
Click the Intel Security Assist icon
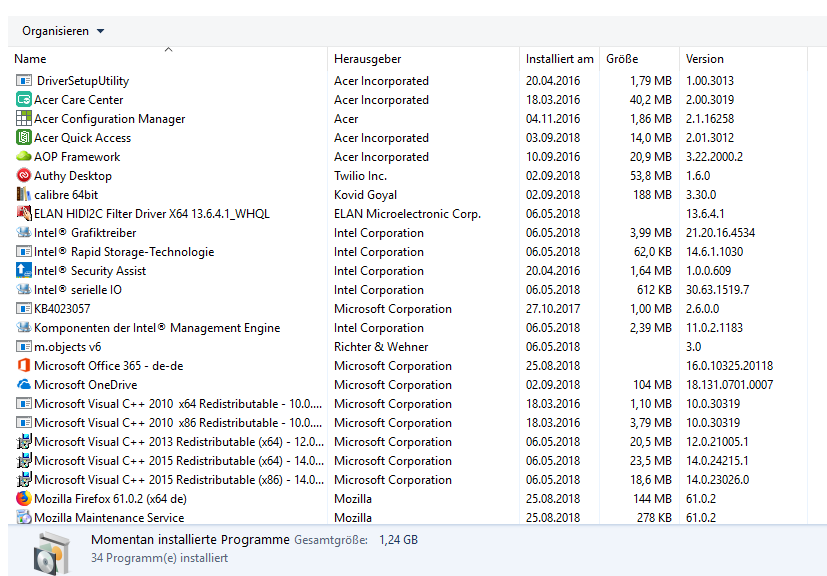pyautogui.click(x=24, y=271)
